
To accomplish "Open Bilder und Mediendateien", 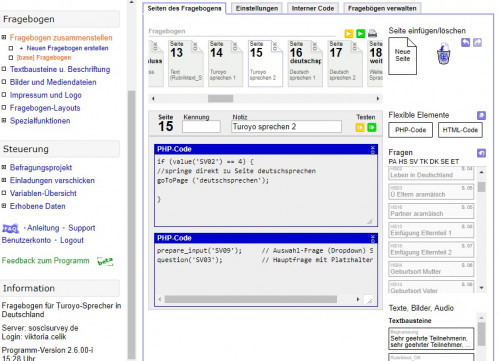I will [x=53, y=82].
